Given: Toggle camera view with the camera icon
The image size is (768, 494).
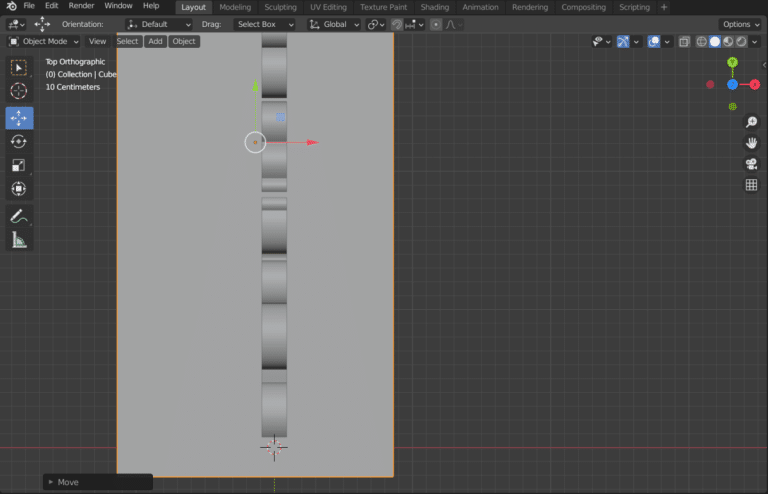Looking at the screenshot, I should [x=751, y=164].
